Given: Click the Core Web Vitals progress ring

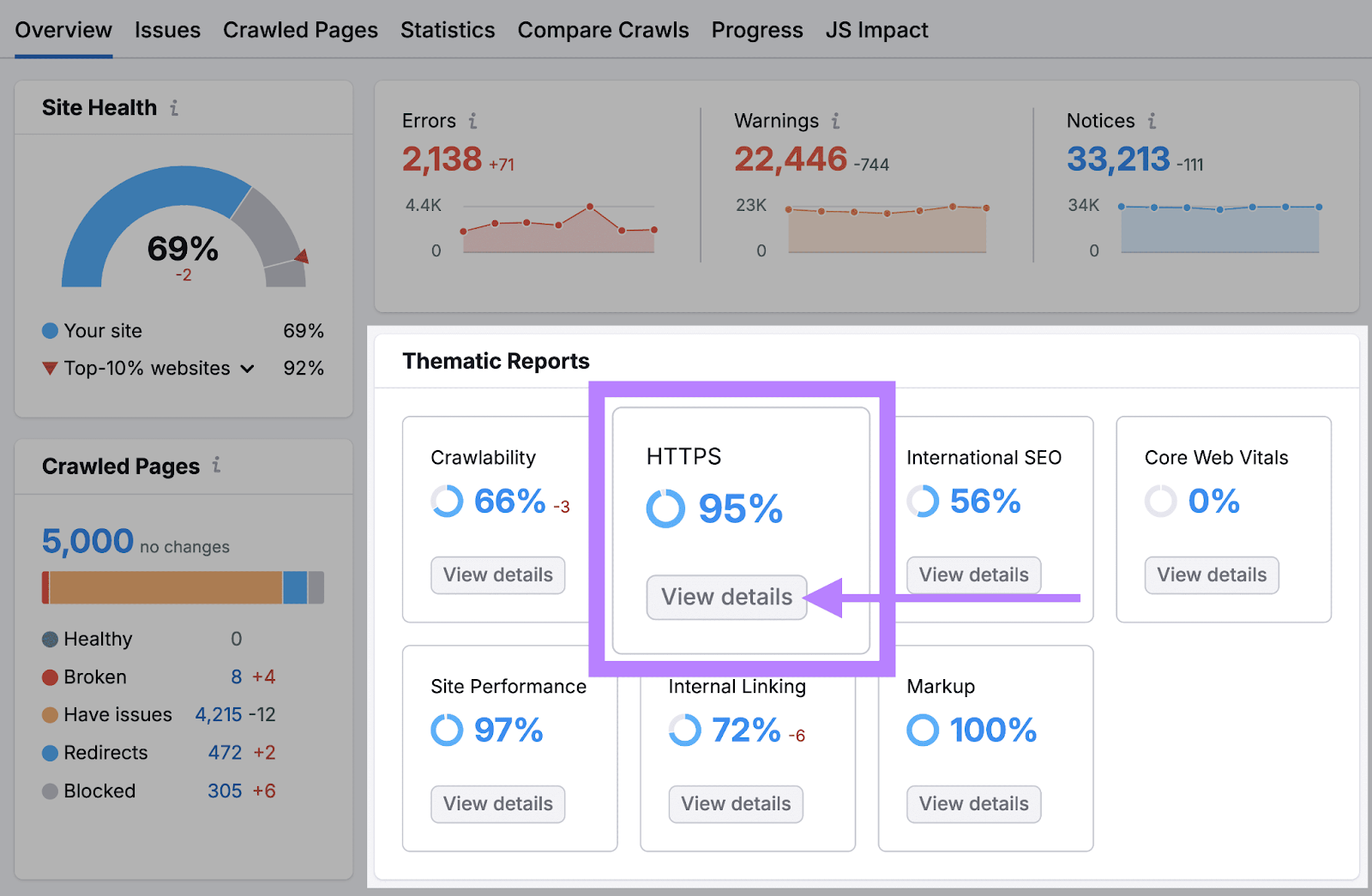Looking at the screenshot, I should pos(1160,502).
